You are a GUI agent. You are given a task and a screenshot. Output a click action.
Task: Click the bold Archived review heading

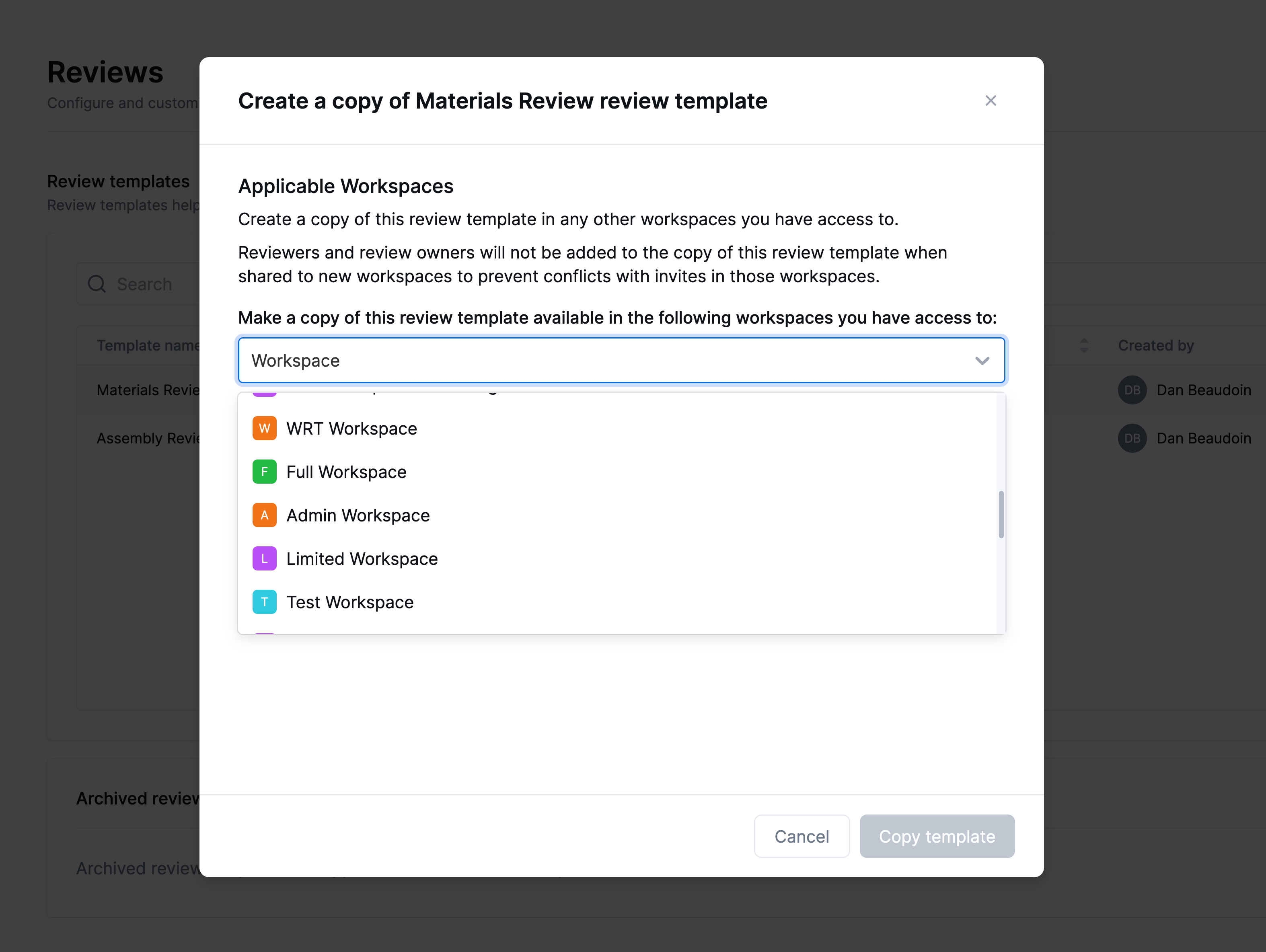(x=138, y=798)
